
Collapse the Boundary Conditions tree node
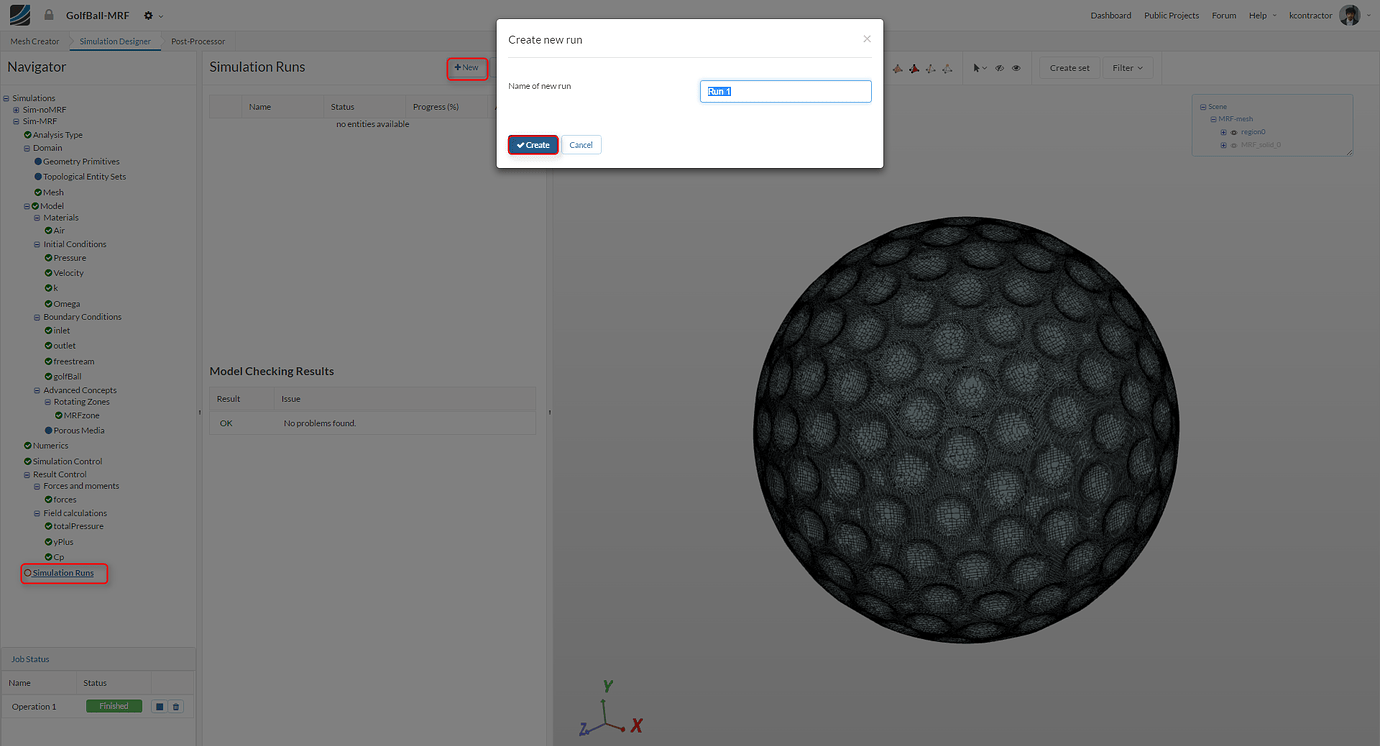37,317
